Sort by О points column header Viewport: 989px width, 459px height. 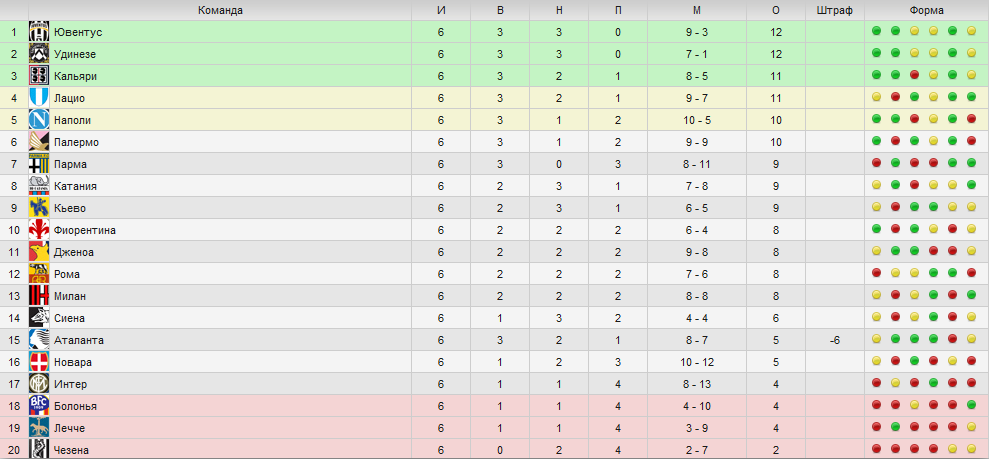pos(776,10)
